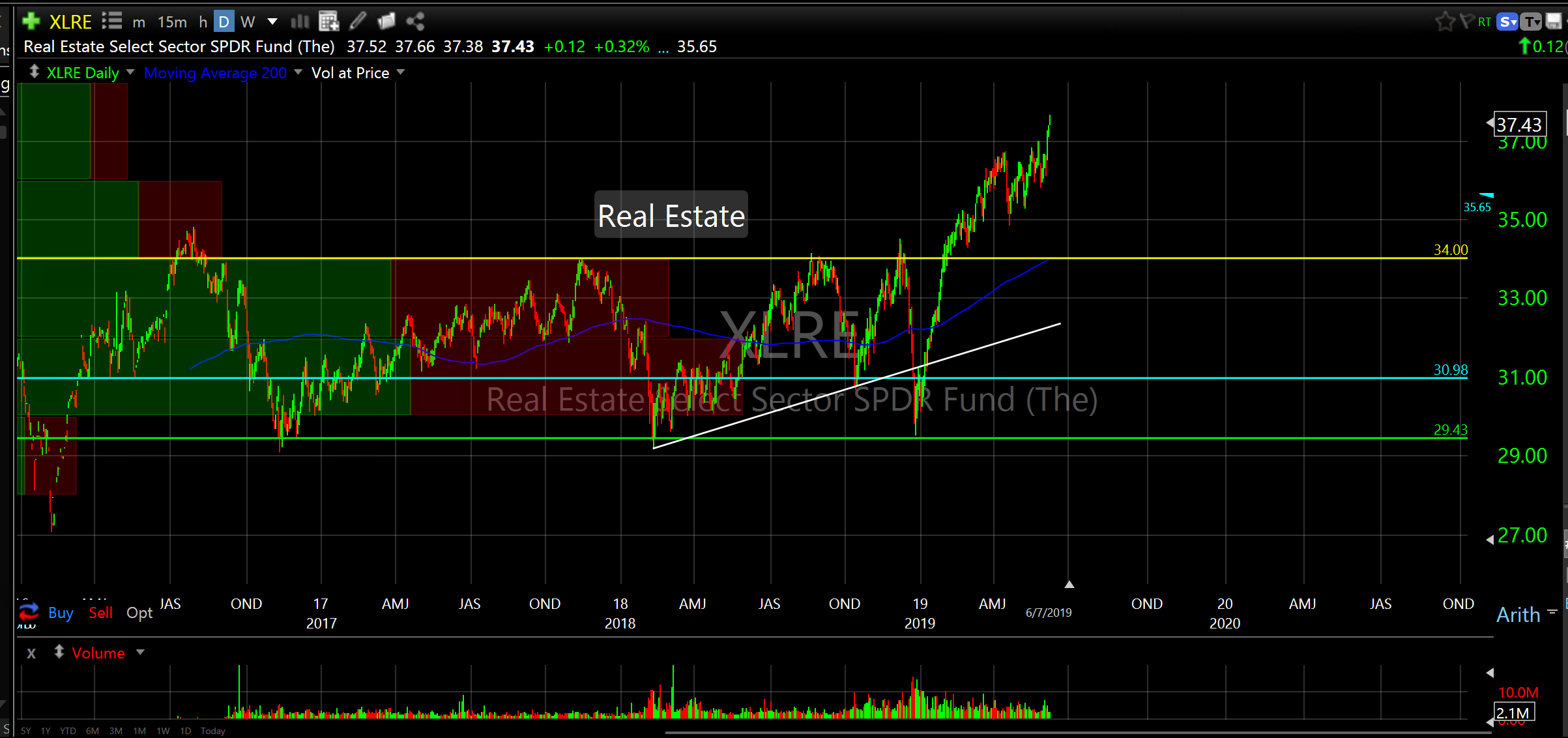Image resolution: width=1568 pixels, height=738 pixels.
Task: Open the symbol list icon beside XLRE
Action: coord(111,22)
